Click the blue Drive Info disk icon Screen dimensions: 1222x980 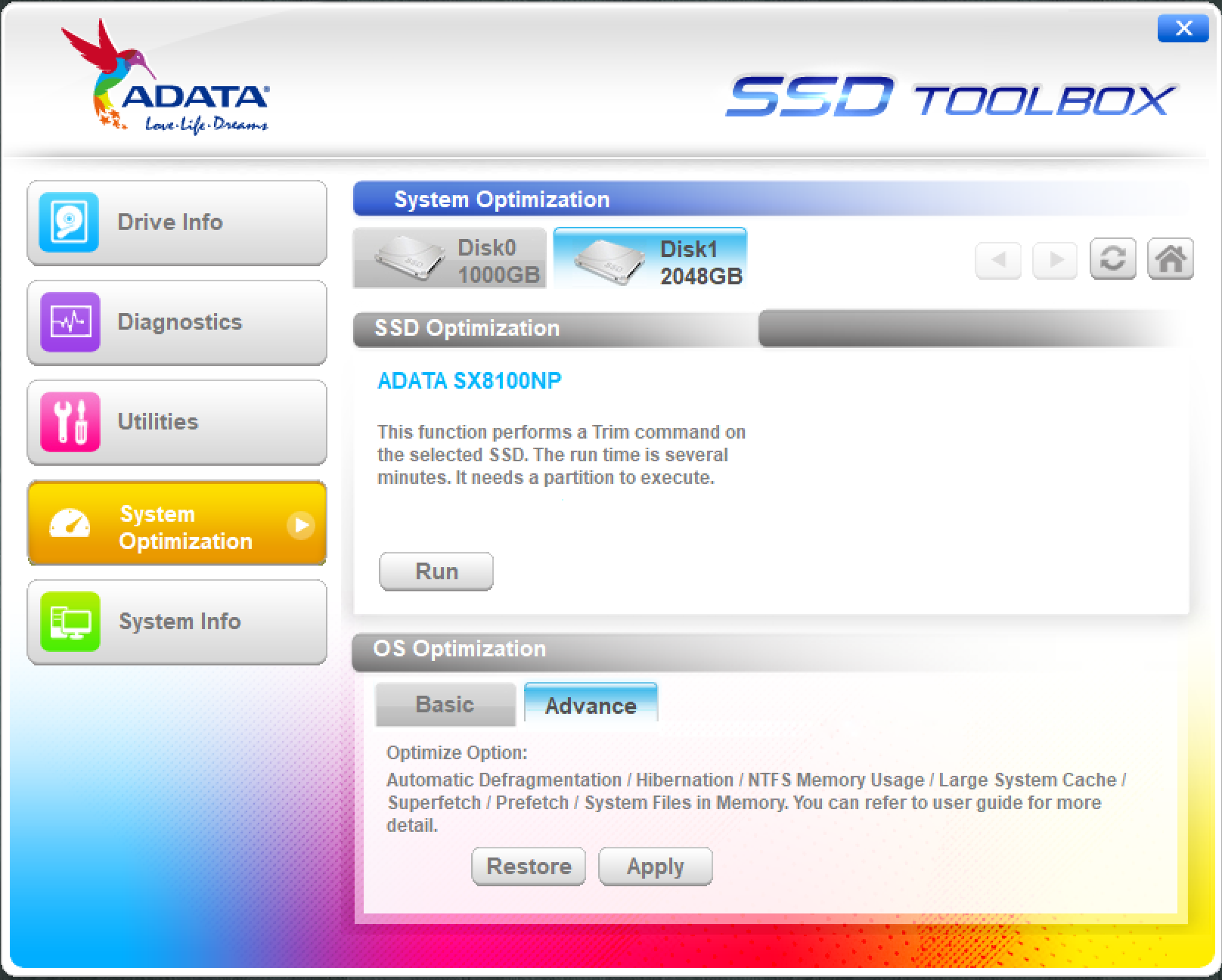(x=70, y=222)
